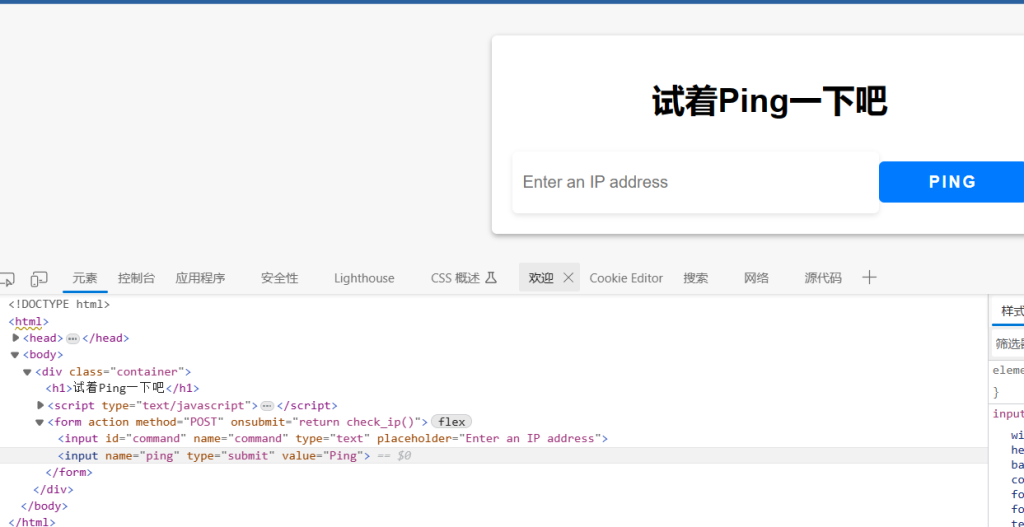
Task: Open the Cookie Editor tab
Action: coord(626,278)
